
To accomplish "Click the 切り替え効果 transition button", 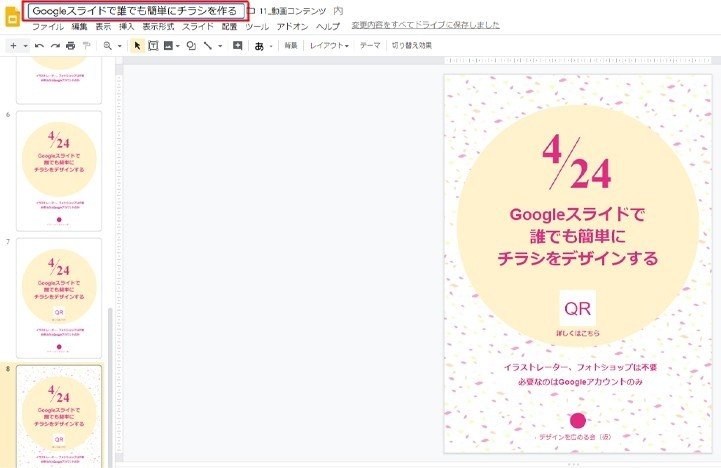I will point(412,46).
